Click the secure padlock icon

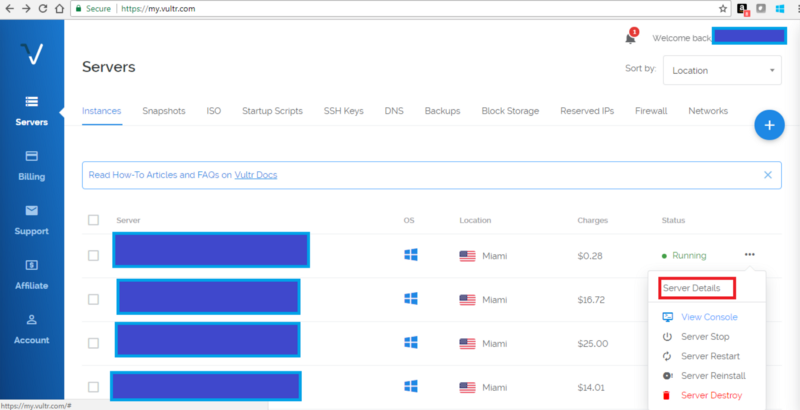(78, 9)
